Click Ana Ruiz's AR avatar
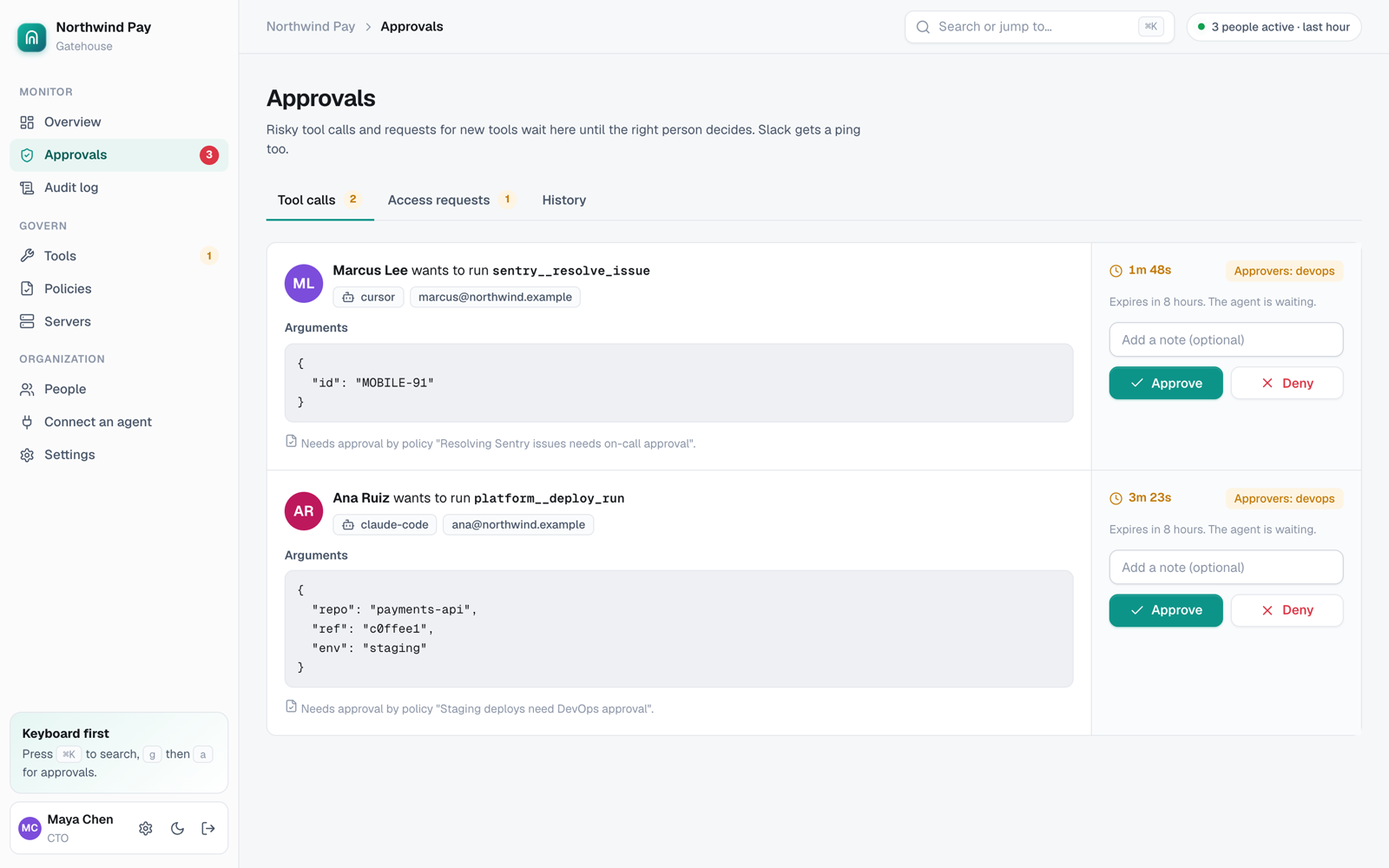 (x=304, y=511)
